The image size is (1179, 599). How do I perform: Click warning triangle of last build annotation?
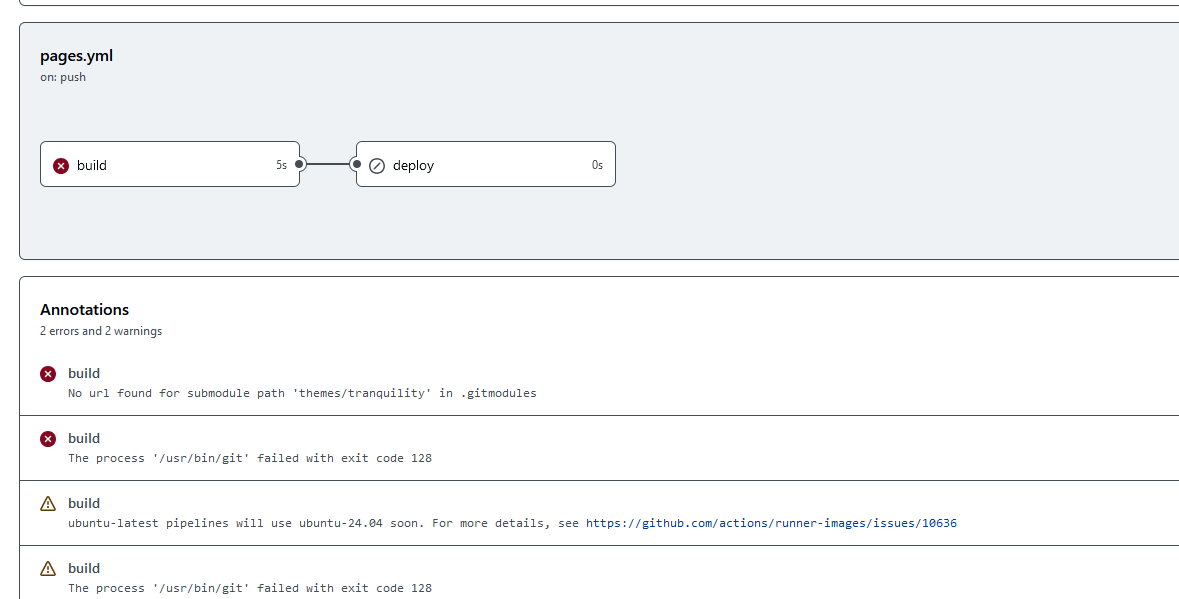click(x=48, y=568)
